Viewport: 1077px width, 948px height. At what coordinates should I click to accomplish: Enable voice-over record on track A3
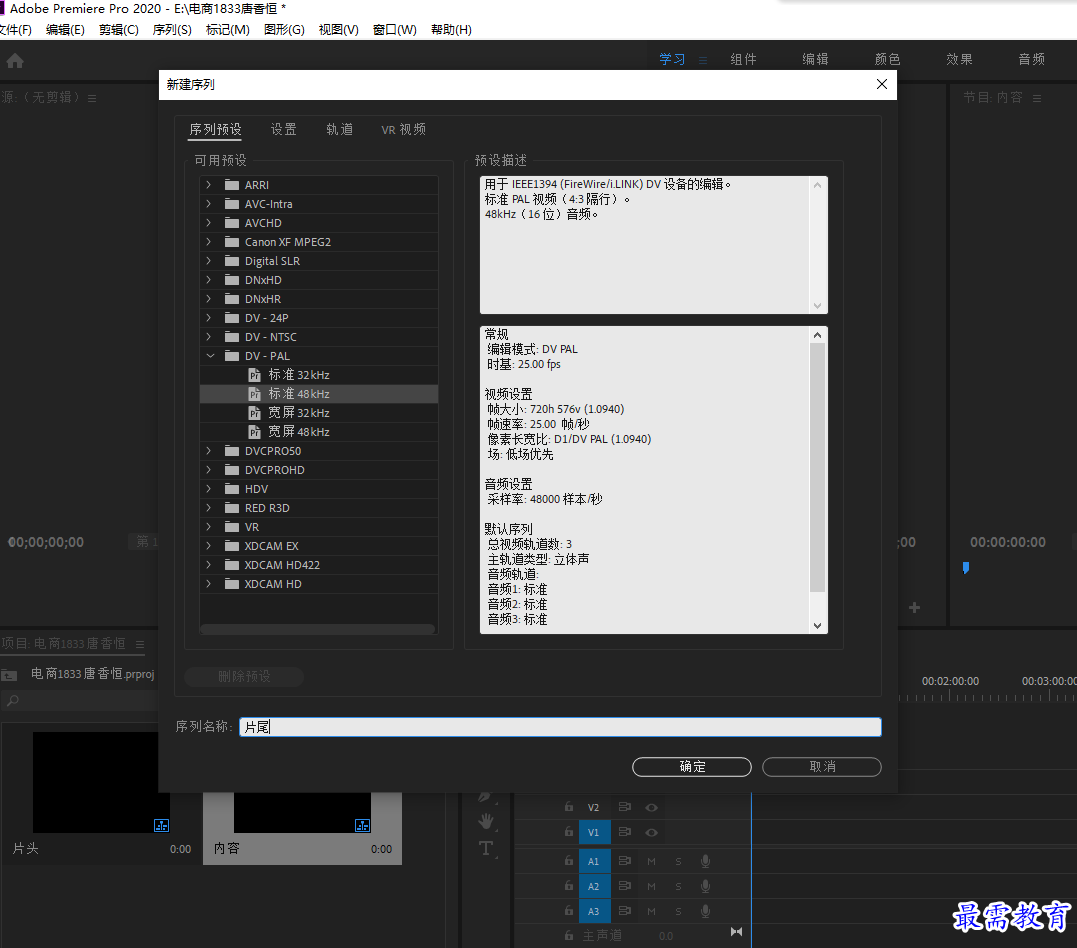click(x=705, y=911)
